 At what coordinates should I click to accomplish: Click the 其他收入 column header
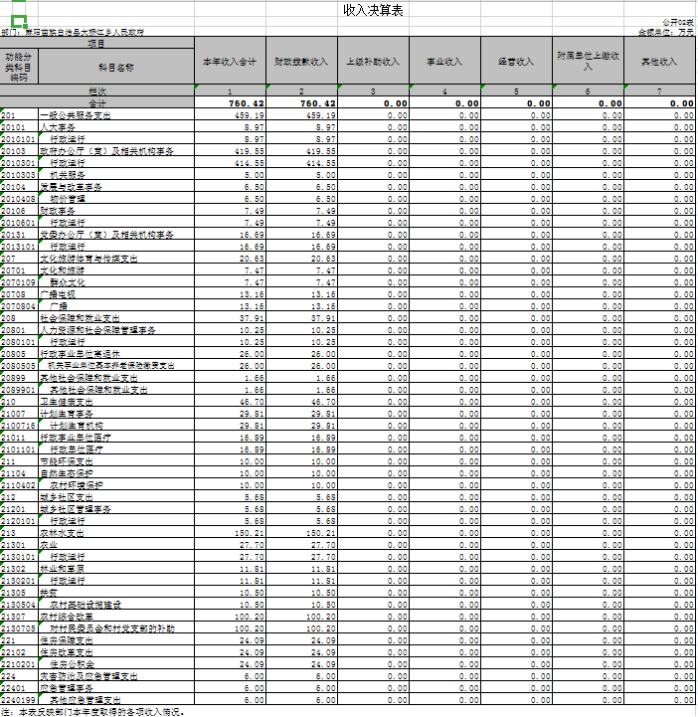659,62
